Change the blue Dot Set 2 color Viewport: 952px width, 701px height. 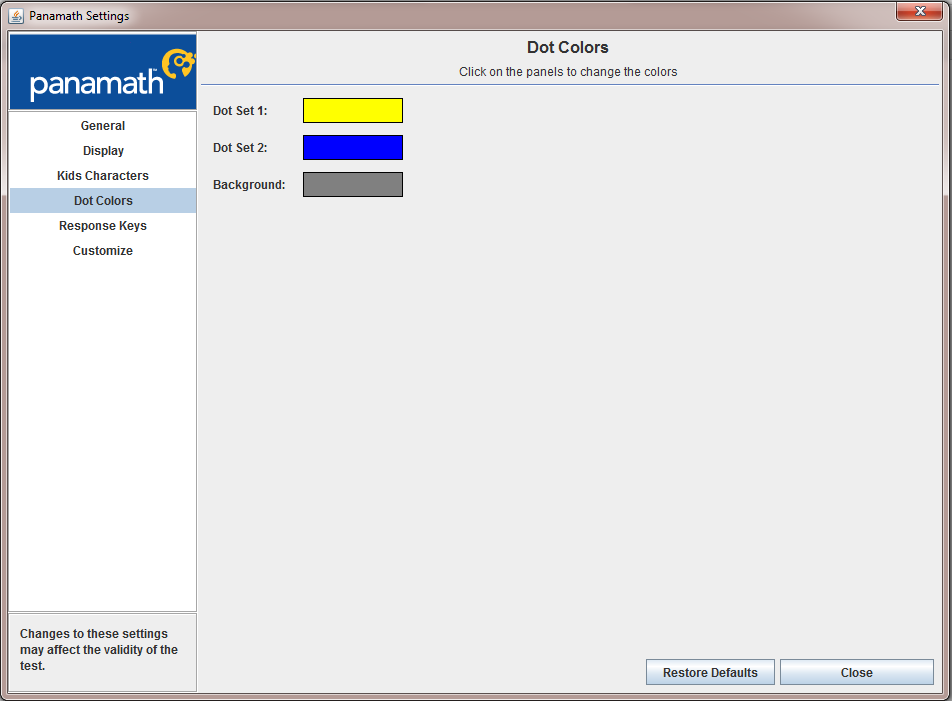pos(353,147)
